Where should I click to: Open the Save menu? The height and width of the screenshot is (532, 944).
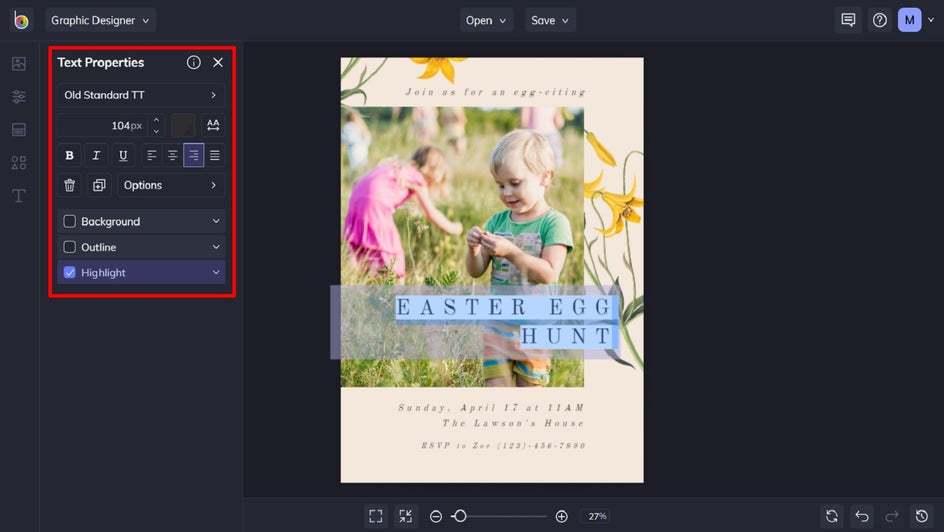[x=550, y=20]
